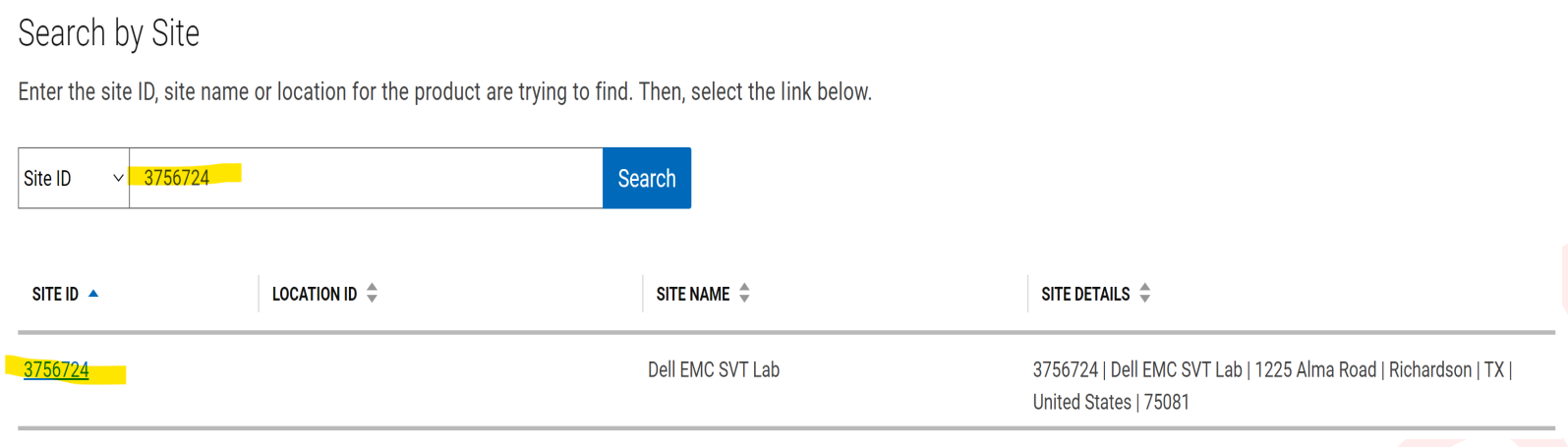Viewport: 1568px width, 447px height.
Task: Open the Site ID search type dropdown
Action: [x=73, y=178]
